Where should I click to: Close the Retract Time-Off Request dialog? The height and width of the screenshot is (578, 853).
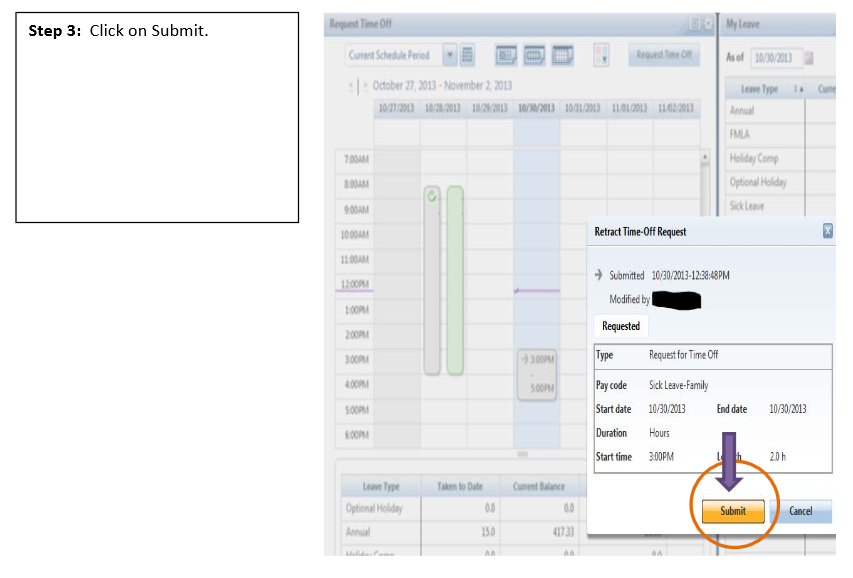pos(827,231)
